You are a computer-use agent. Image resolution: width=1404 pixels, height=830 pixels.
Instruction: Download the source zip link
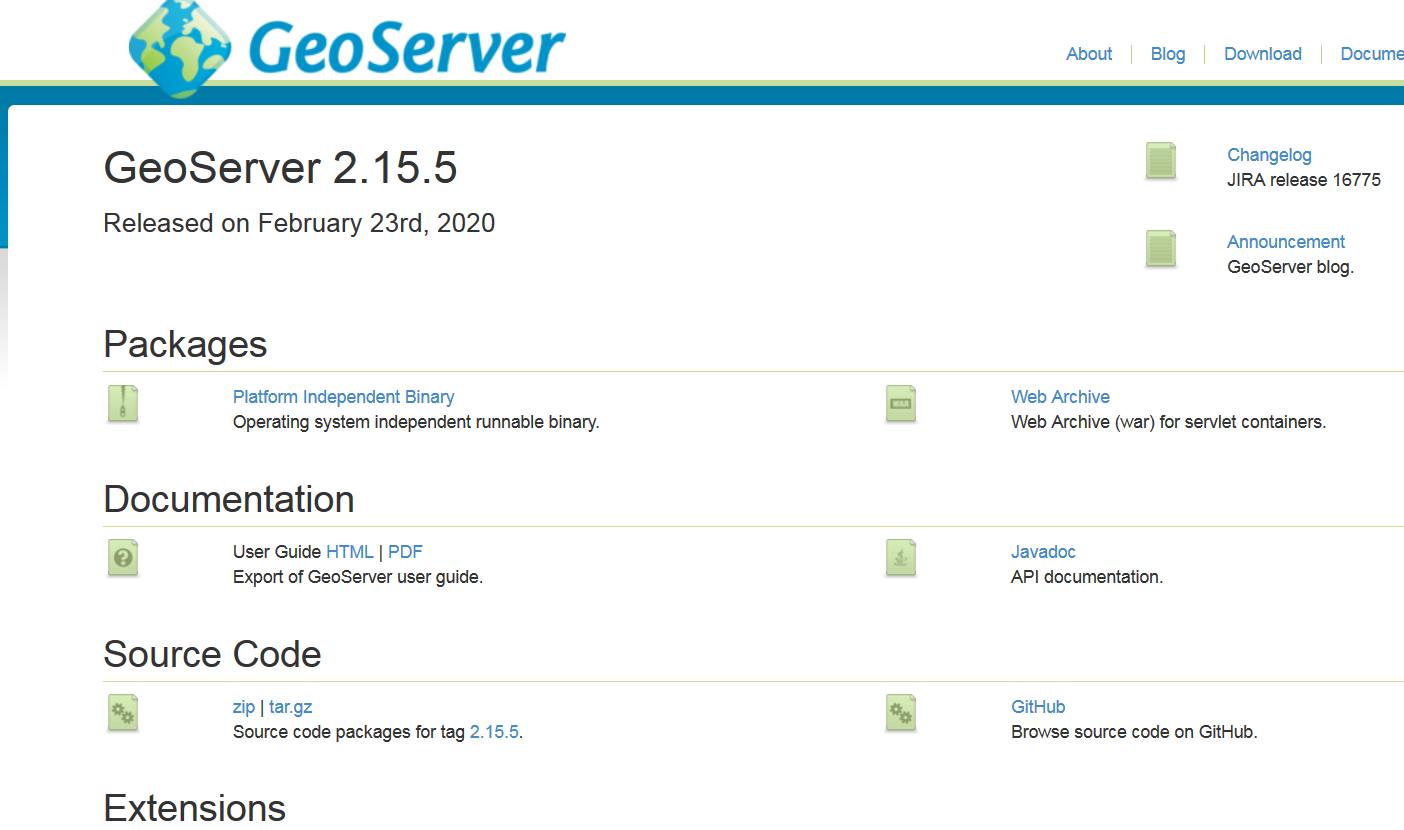click(244, 707)
